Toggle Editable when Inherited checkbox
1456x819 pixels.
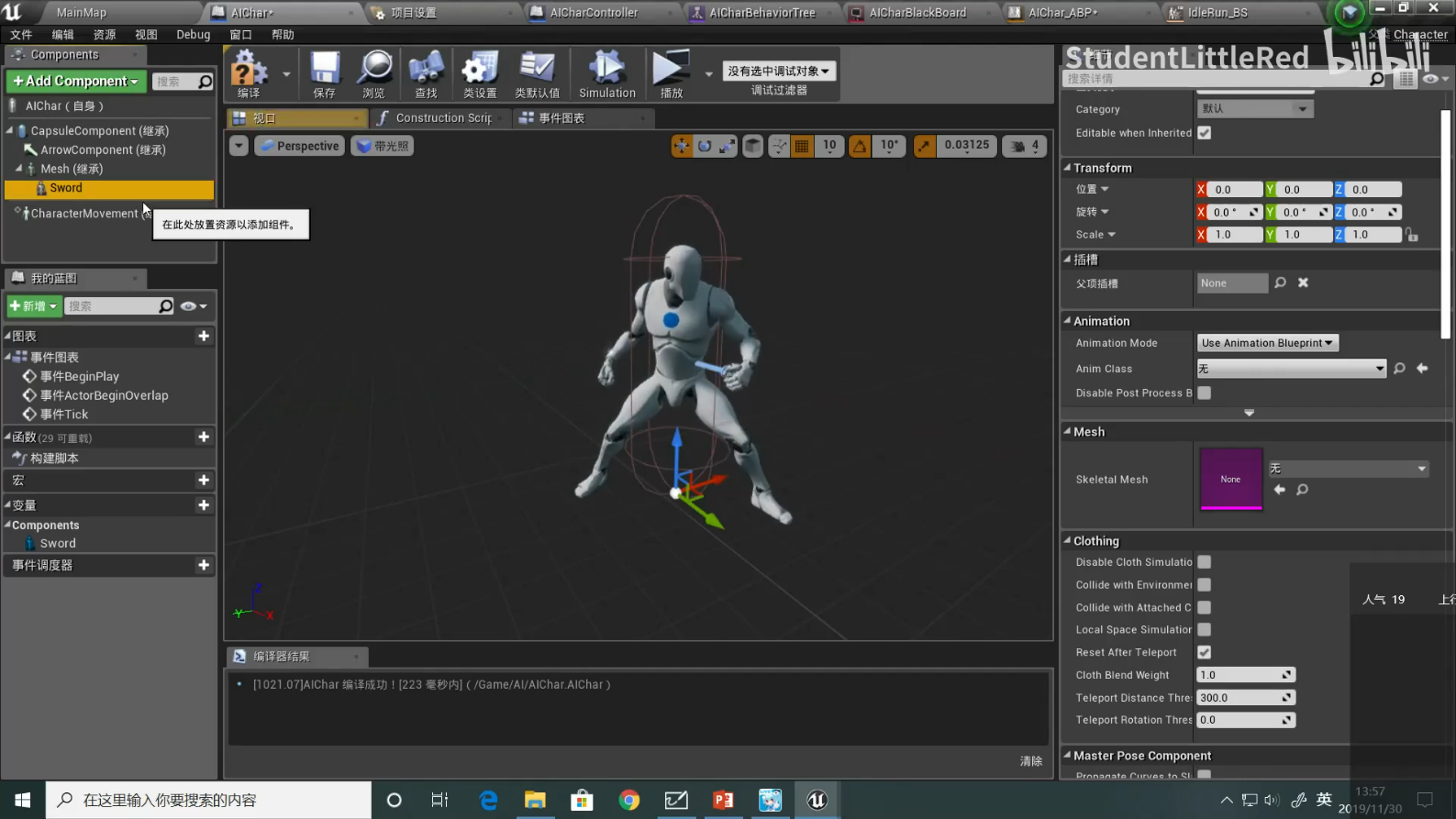pos(1205,133)
